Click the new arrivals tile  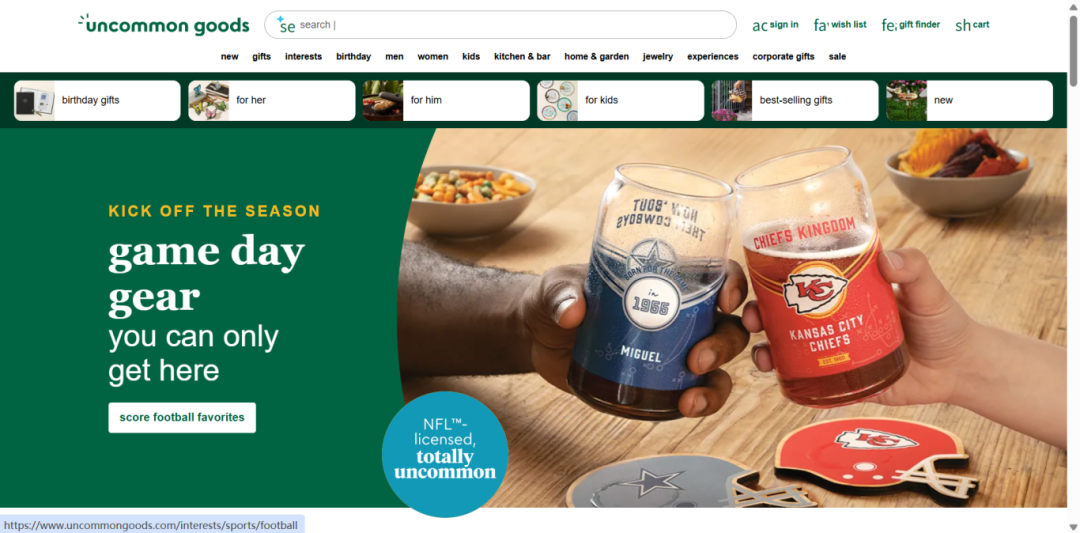(x=969, y=101)
